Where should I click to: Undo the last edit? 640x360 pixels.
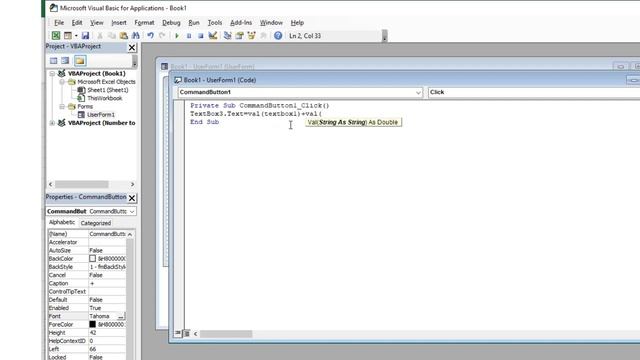151,36
